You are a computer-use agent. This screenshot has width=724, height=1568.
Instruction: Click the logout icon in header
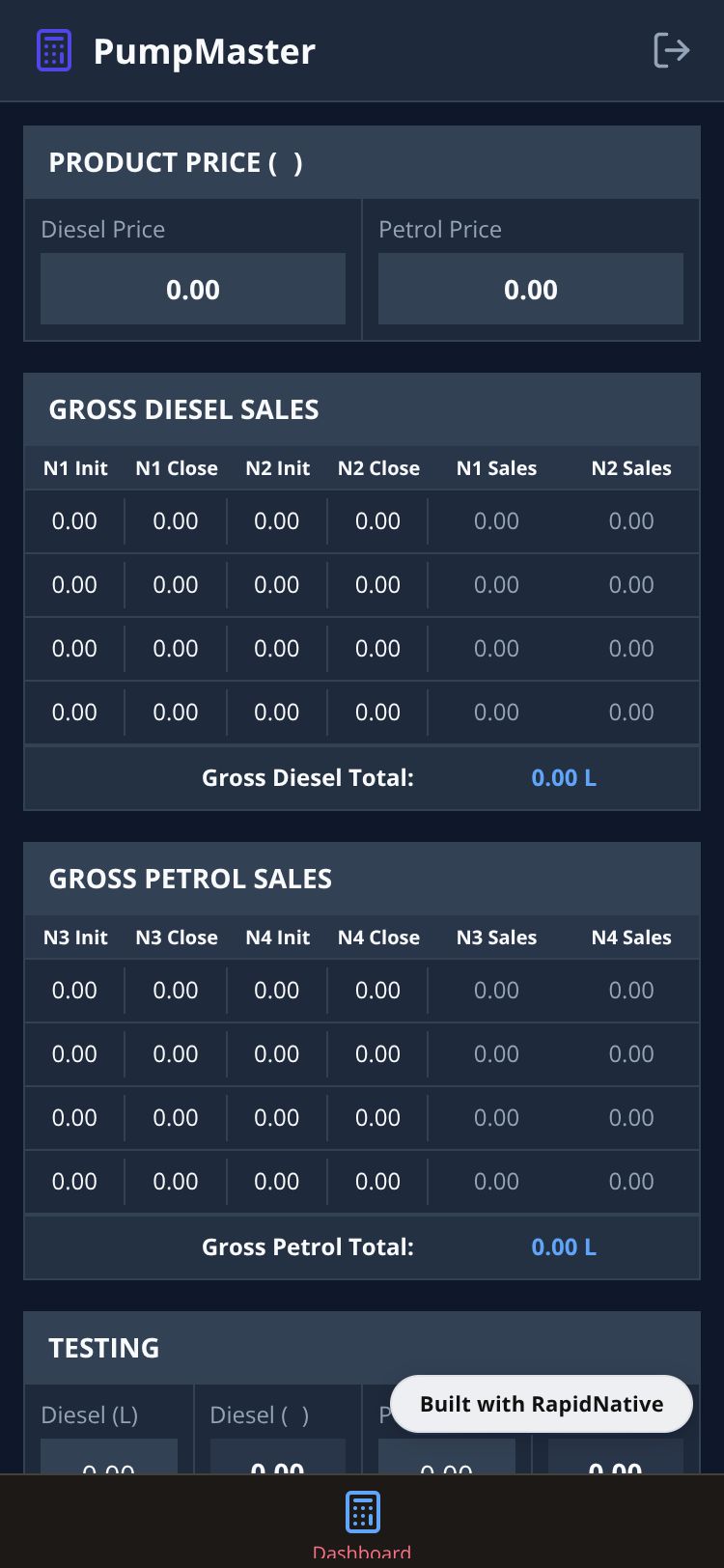click(x=671, y=50)
